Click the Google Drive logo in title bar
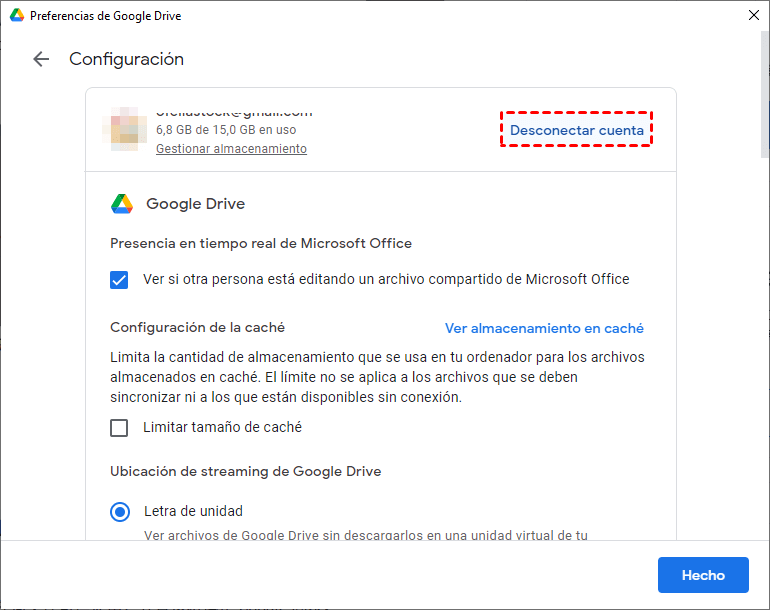 pos(17,15)
